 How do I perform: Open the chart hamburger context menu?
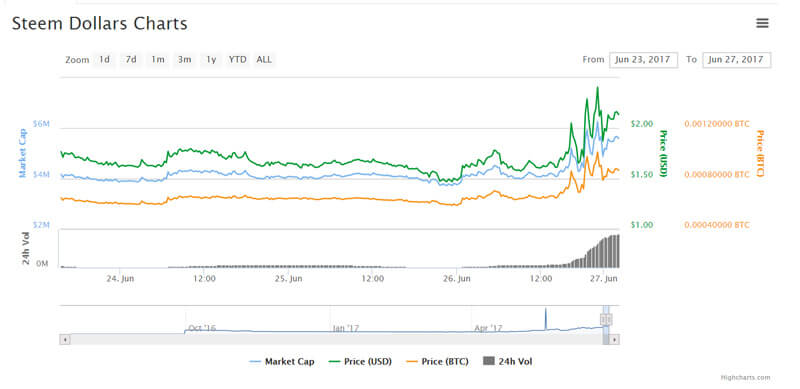(x=762, y=23)
